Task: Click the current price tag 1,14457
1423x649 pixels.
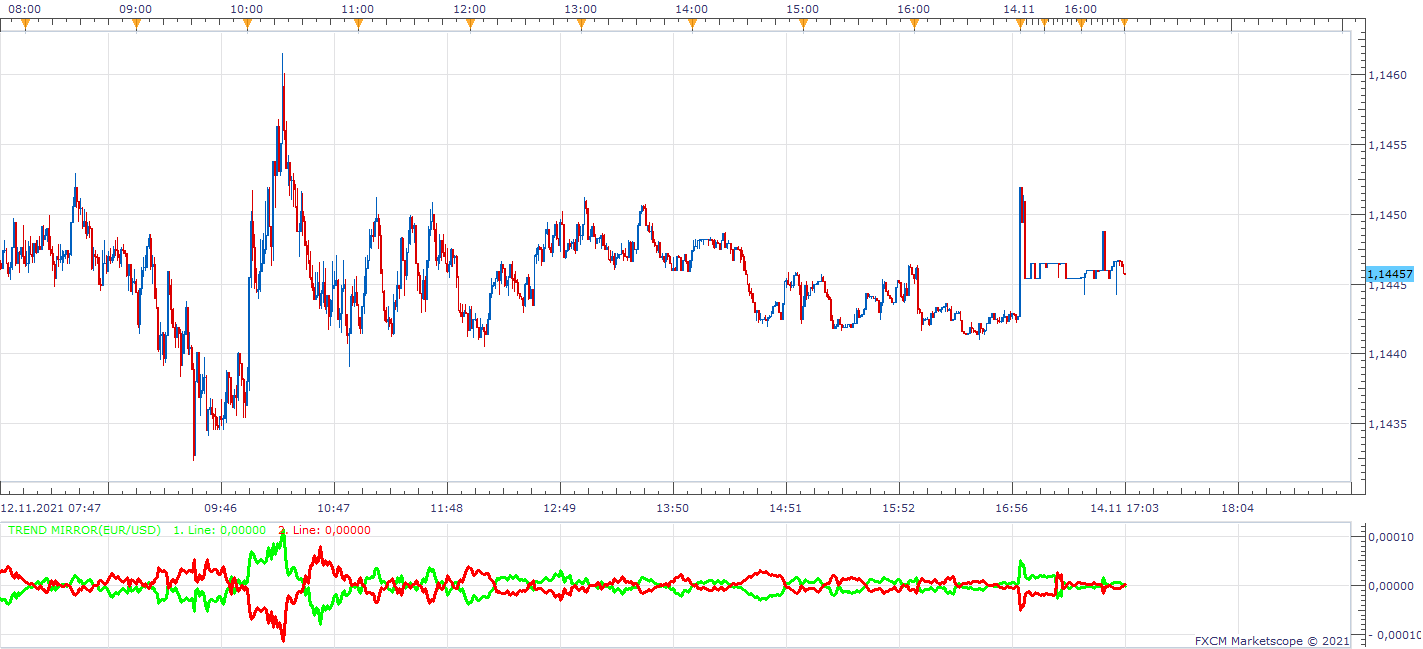Action: click(x=1390, y=274)
